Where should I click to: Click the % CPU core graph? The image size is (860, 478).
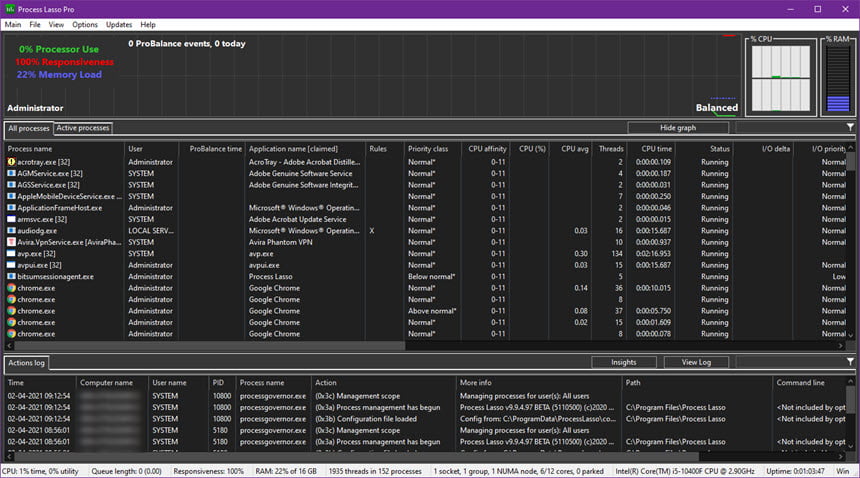click(780, 78)
